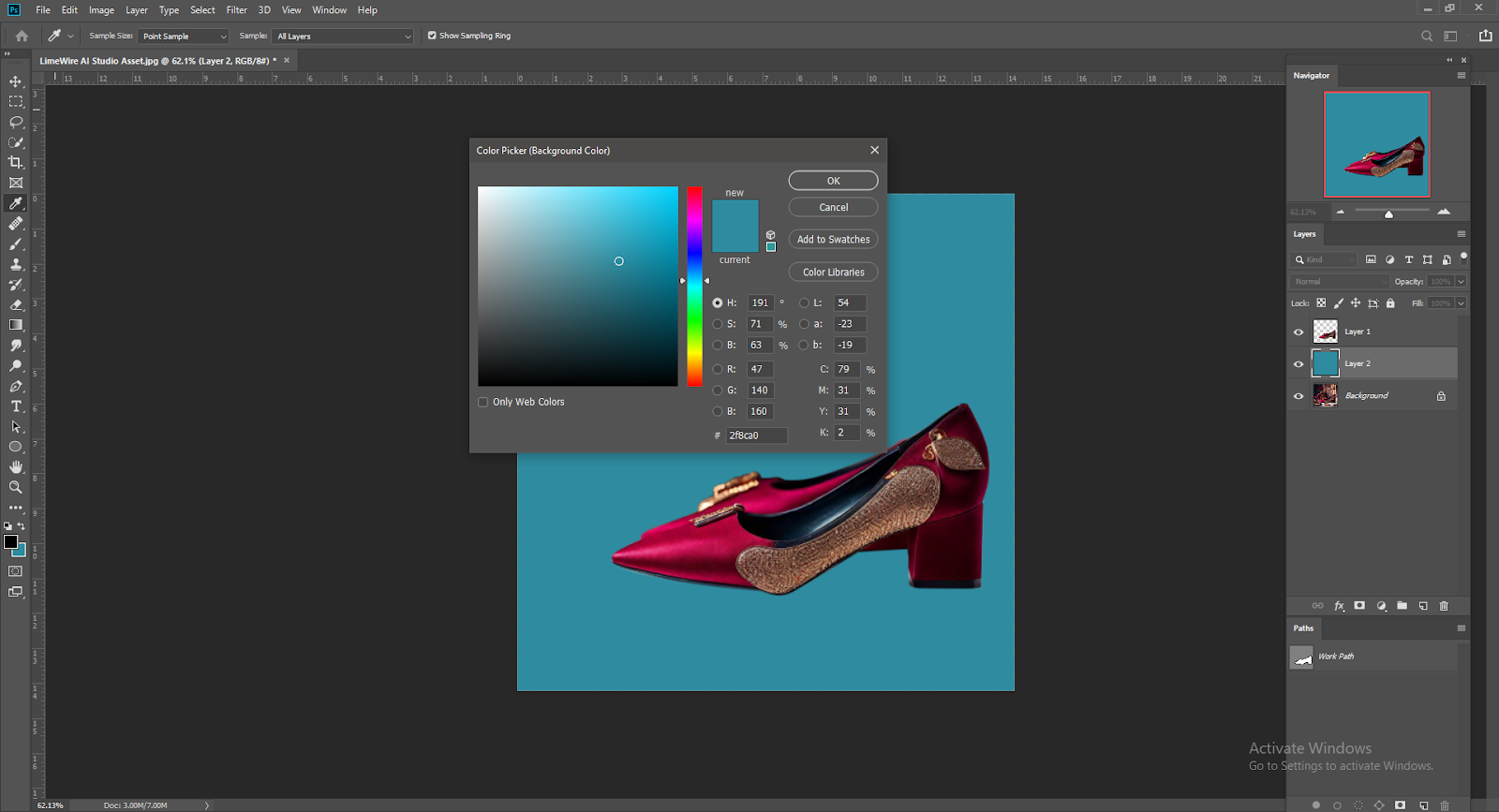Click Cancel in the Color Picker
The width and height of the screenshot is (1499, 812).
tap(833, 207)
